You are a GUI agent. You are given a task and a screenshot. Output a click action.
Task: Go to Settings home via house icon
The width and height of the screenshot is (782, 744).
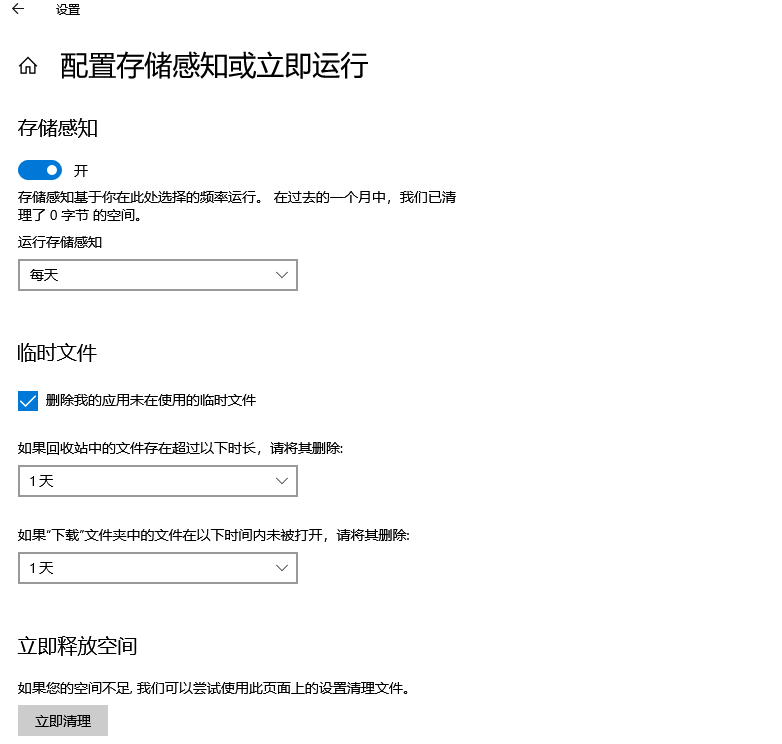(x=28, y=67)
